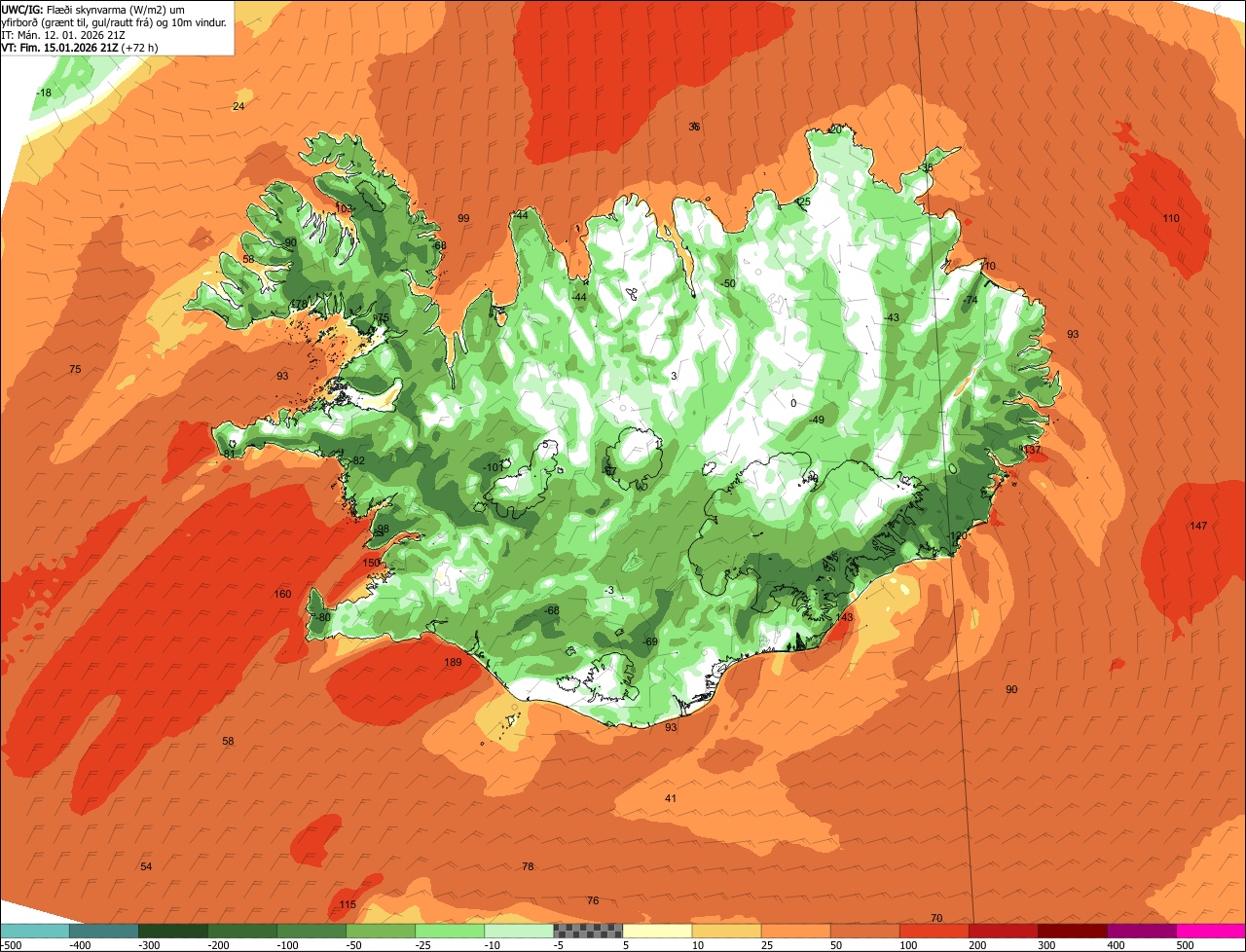Click the '36' value in the northern red area
The width and height of the screenshot is (1246, 952).
click(x=694, y=127)
